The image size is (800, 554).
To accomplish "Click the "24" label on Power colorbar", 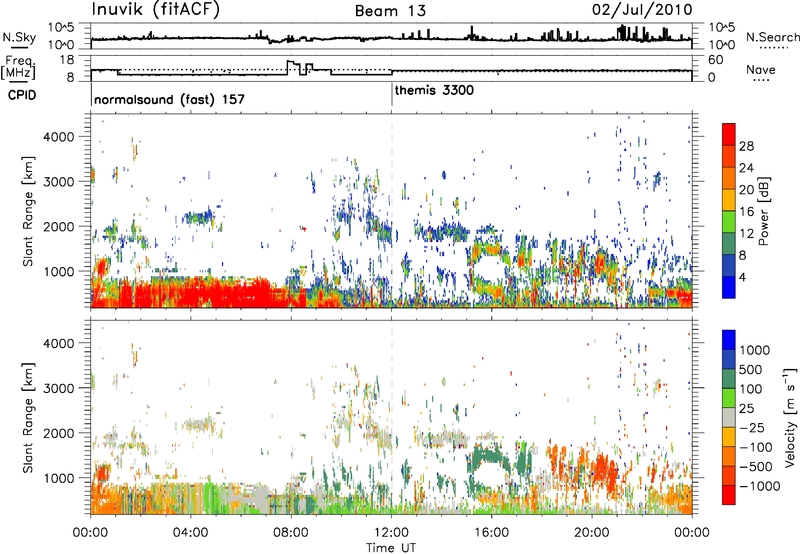I will tap(746, 168).
